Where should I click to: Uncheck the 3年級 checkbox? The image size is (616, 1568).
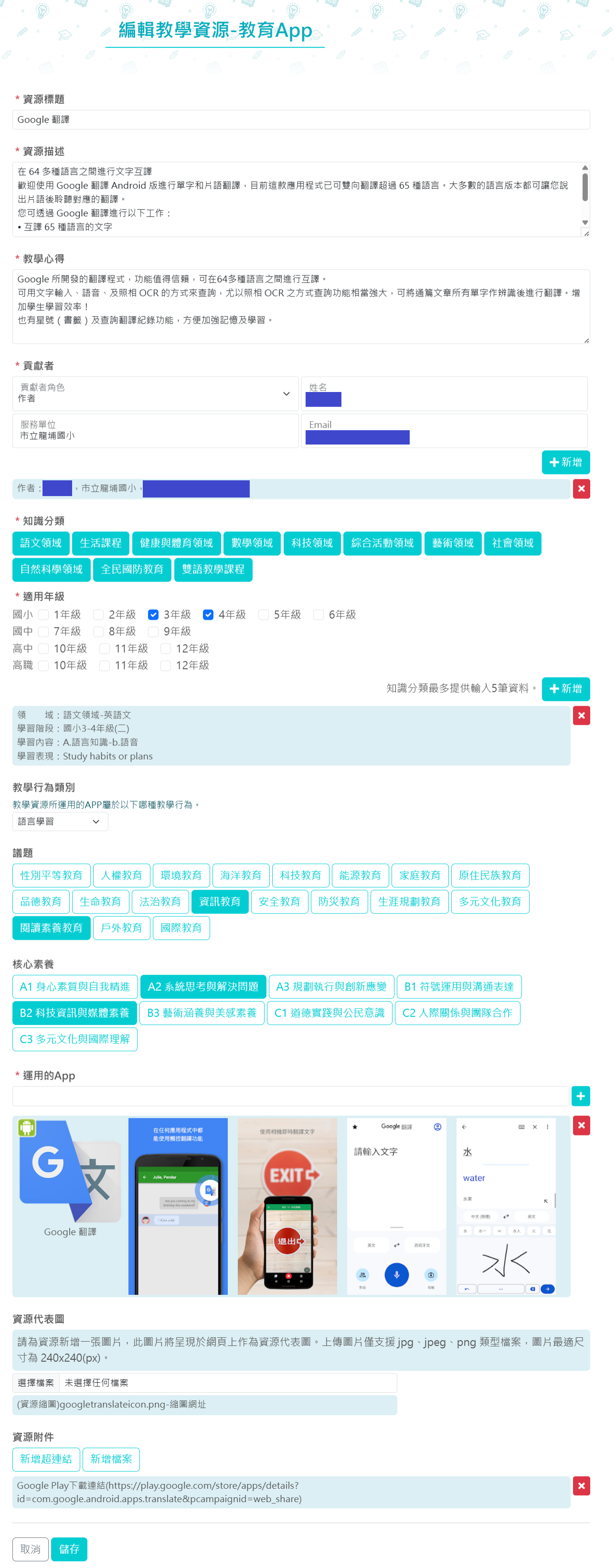[153, 615]
